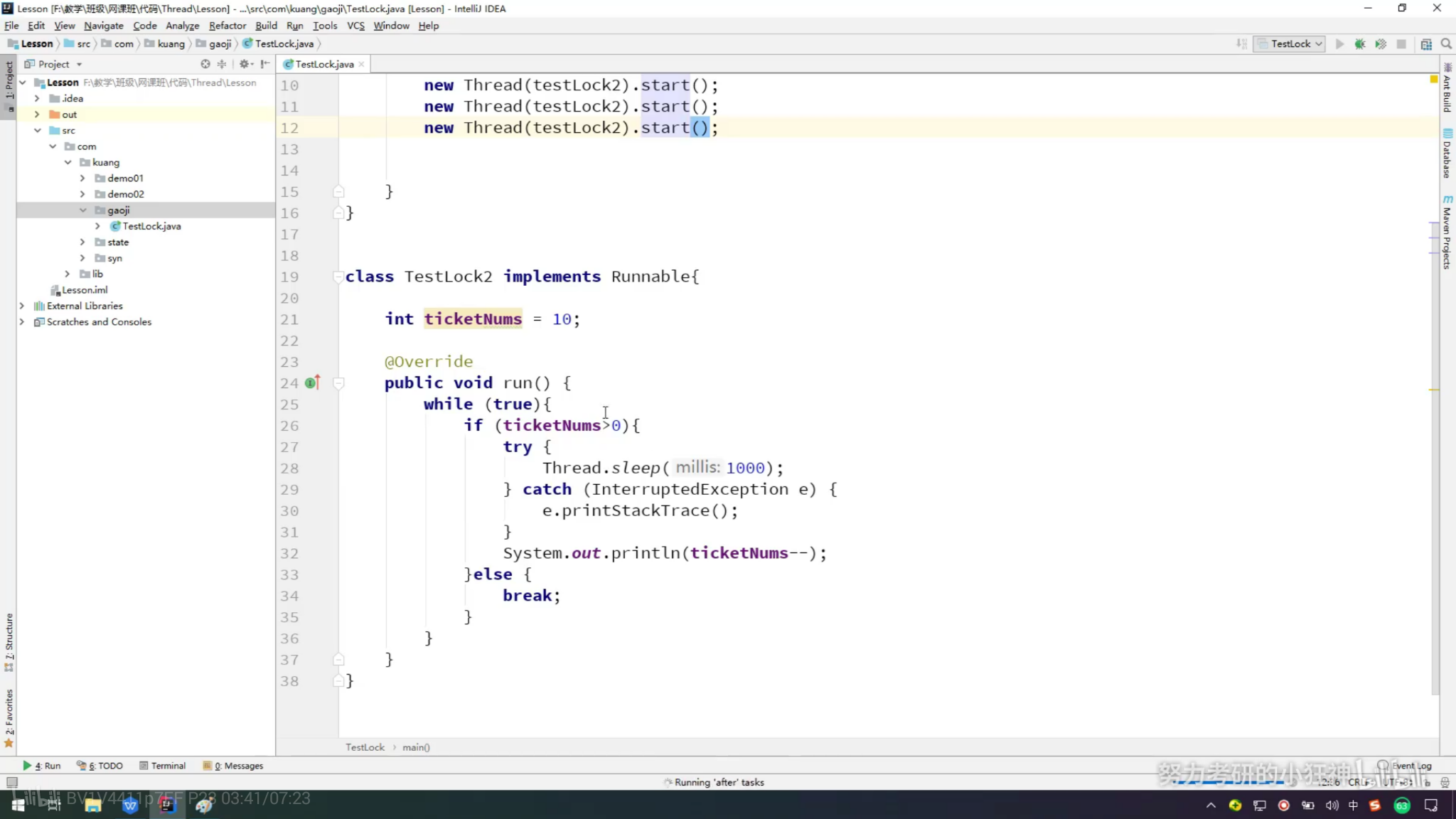Open Windows Start menu
The image size is (1456, 819).
click(x=18, y=805)
